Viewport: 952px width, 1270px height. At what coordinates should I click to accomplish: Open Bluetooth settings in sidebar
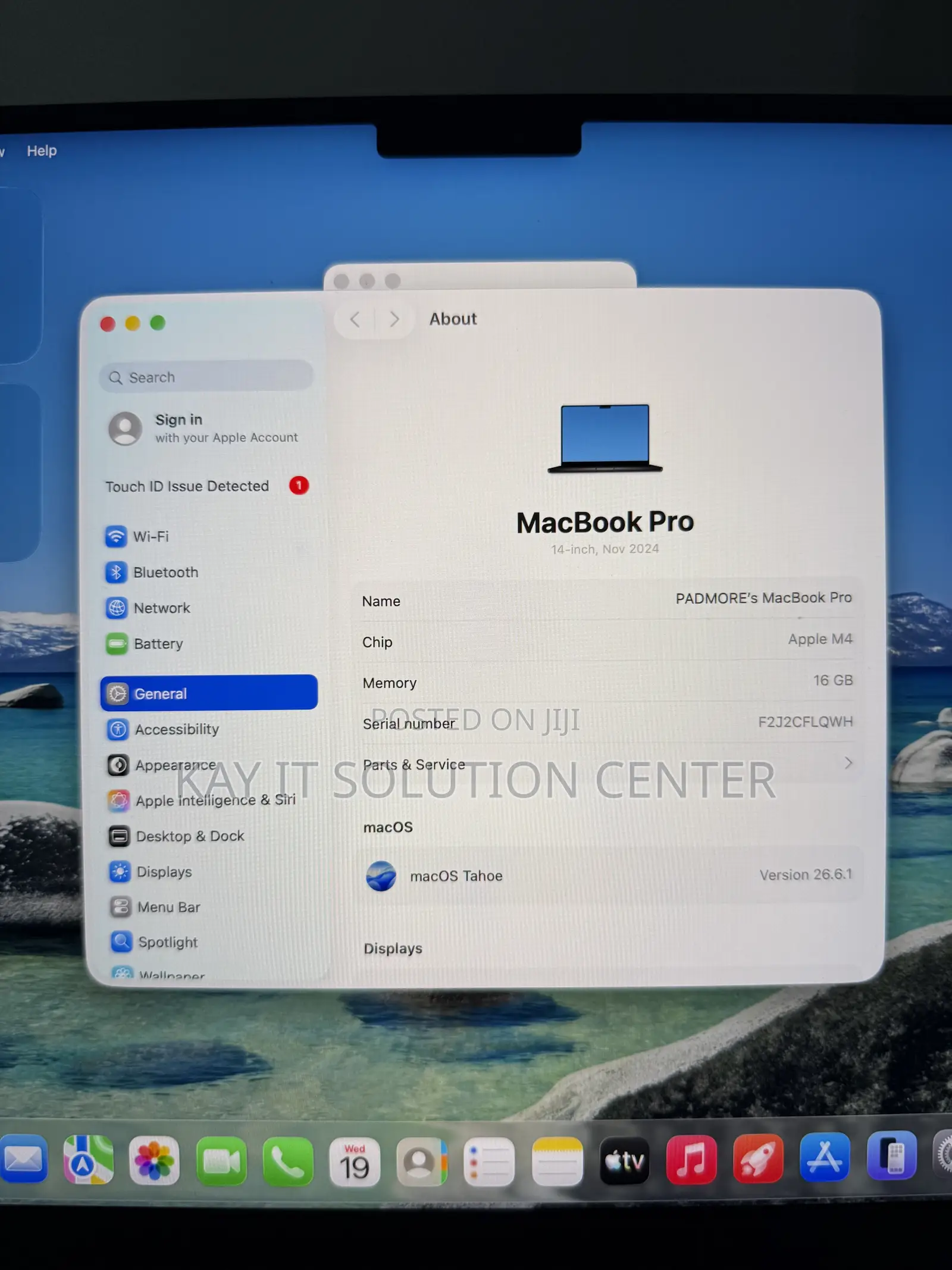(x=152, y=572)
